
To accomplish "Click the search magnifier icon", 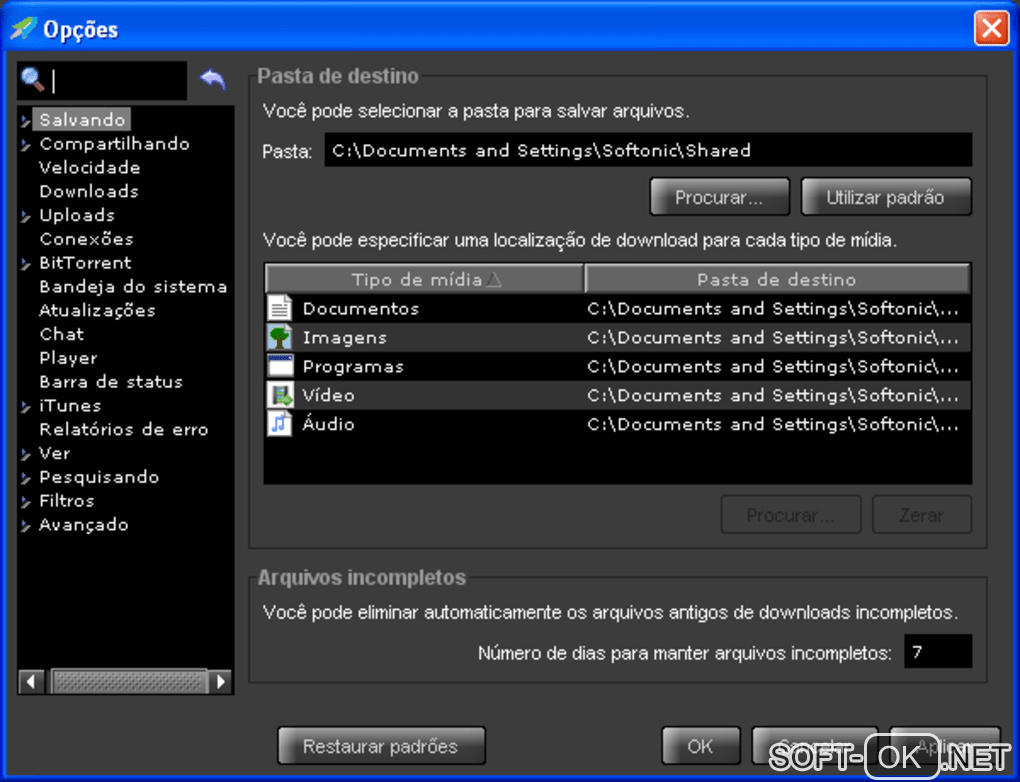I will pyautogui.click(x=33, y=80).
